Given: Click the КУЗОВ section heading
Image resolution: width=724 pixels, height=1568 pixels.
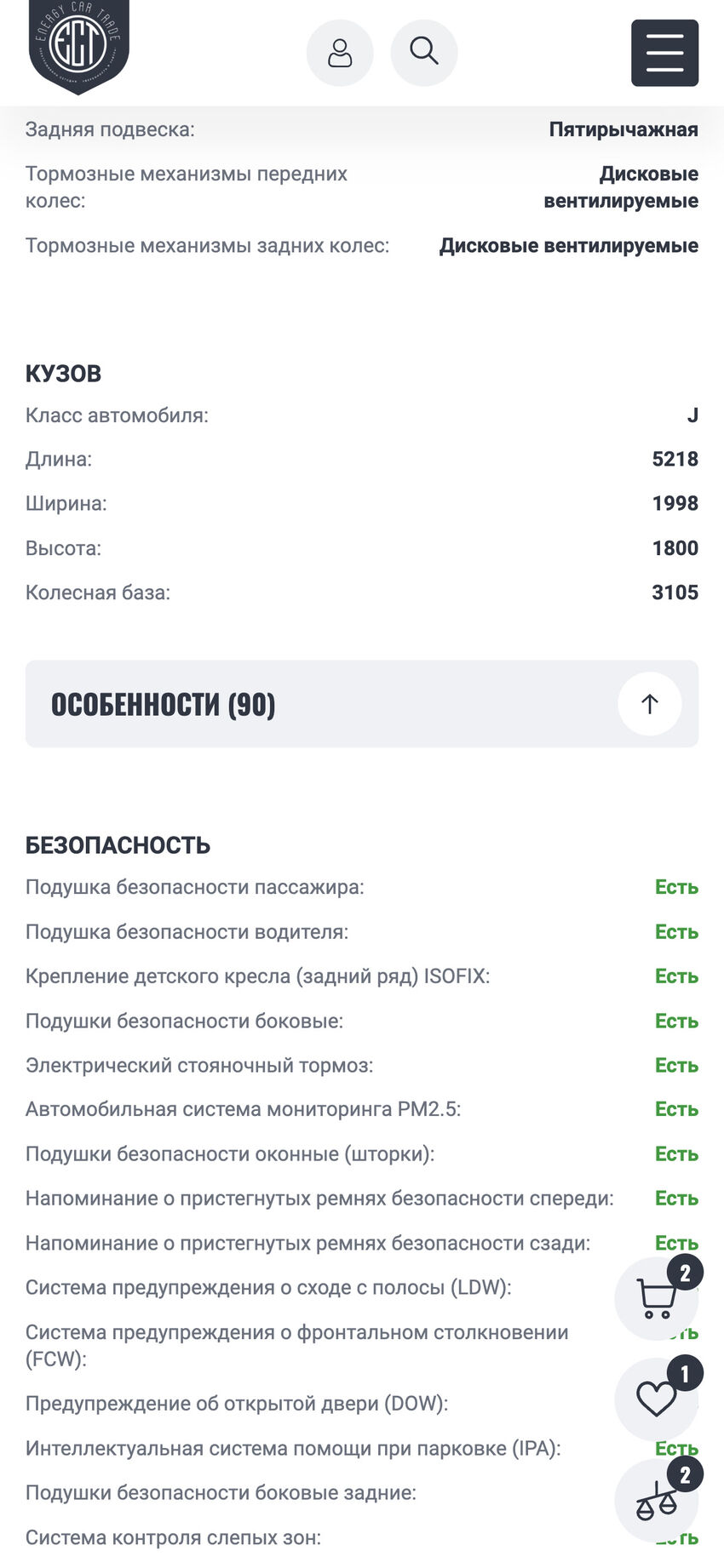Looking at the screenshot, I should click(64, 374).
